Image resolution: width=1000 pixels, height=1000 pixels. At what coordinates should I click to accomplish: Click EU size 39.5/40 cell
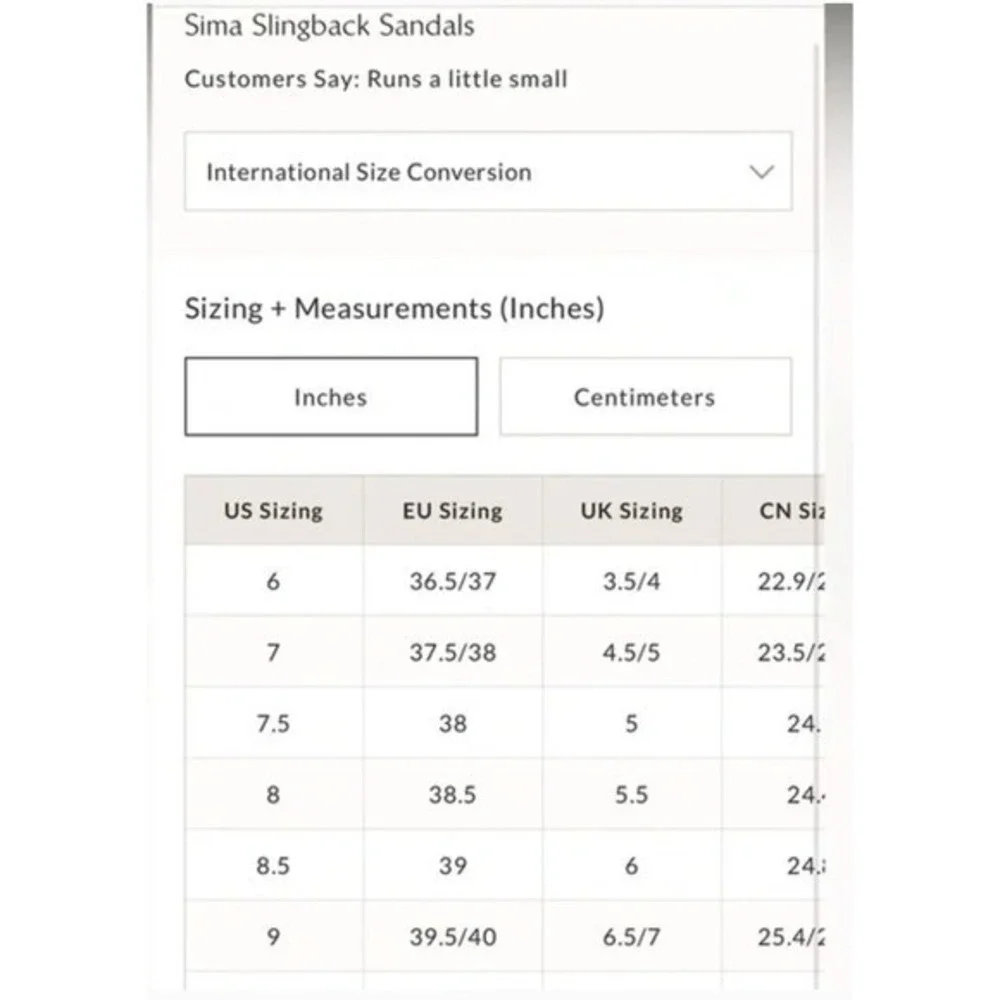453,937
